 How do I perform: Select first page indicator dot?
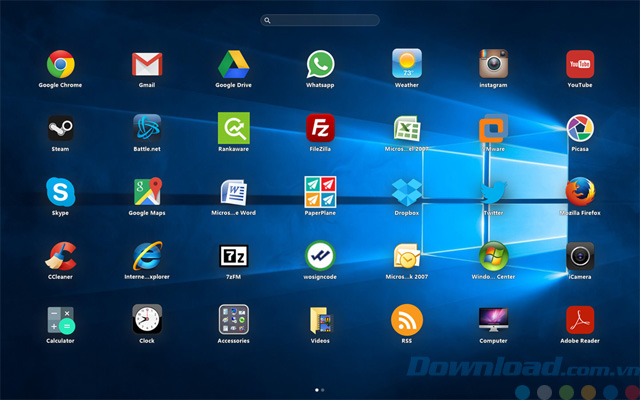(317, 390)
